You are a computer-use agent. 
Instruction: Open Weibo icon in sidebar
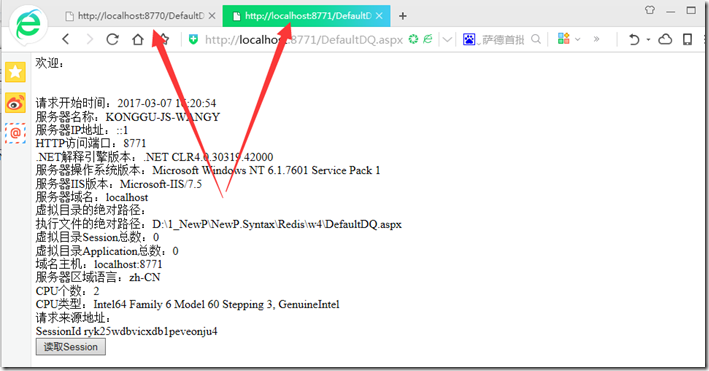click(x=15, y=103)
